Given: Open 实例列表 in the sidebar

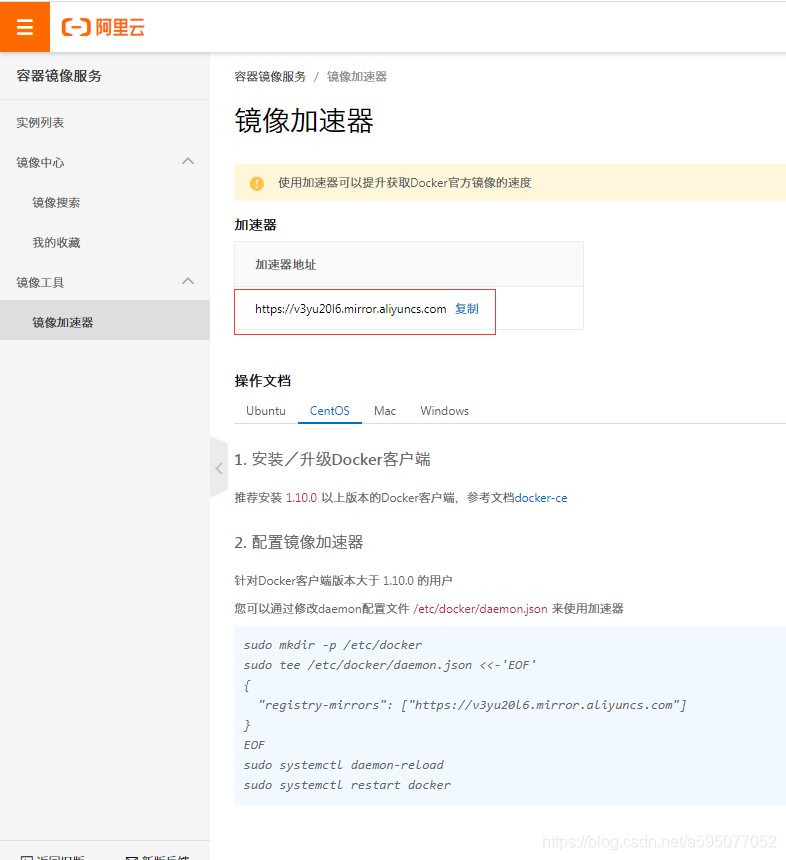Looking at the screenshot, I should click(x=40, y=122).
